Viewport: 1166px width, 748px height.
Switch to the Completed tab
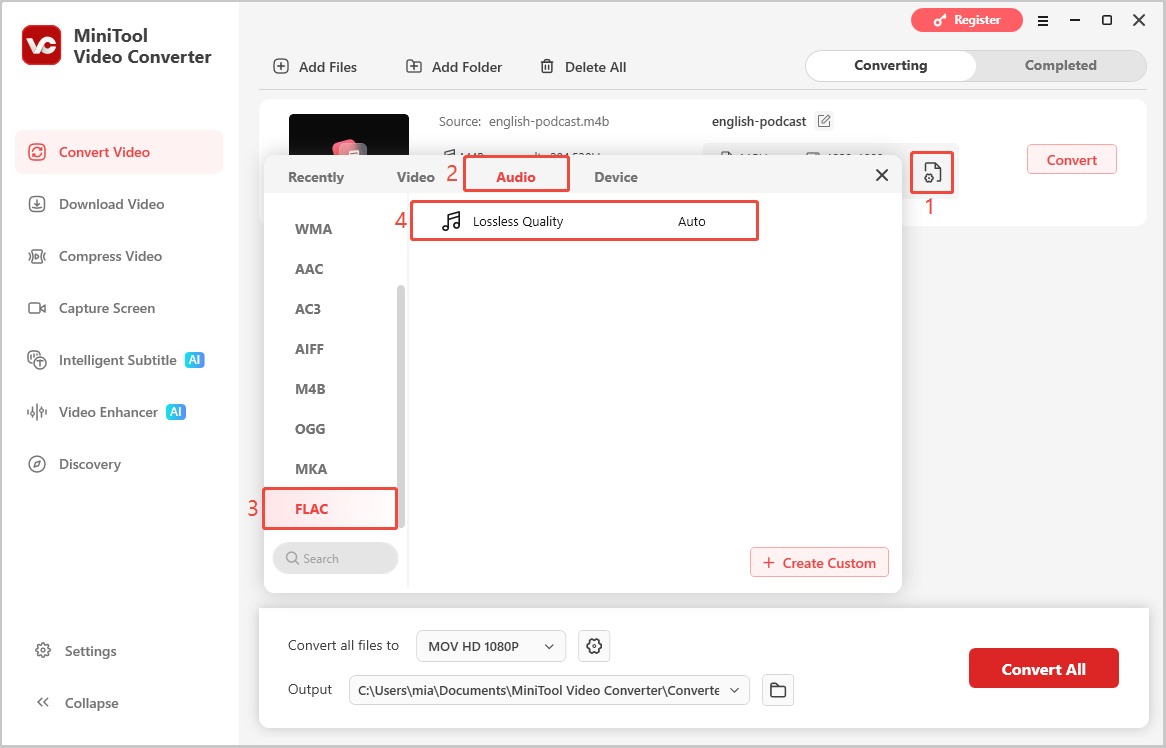[1060, 65]
